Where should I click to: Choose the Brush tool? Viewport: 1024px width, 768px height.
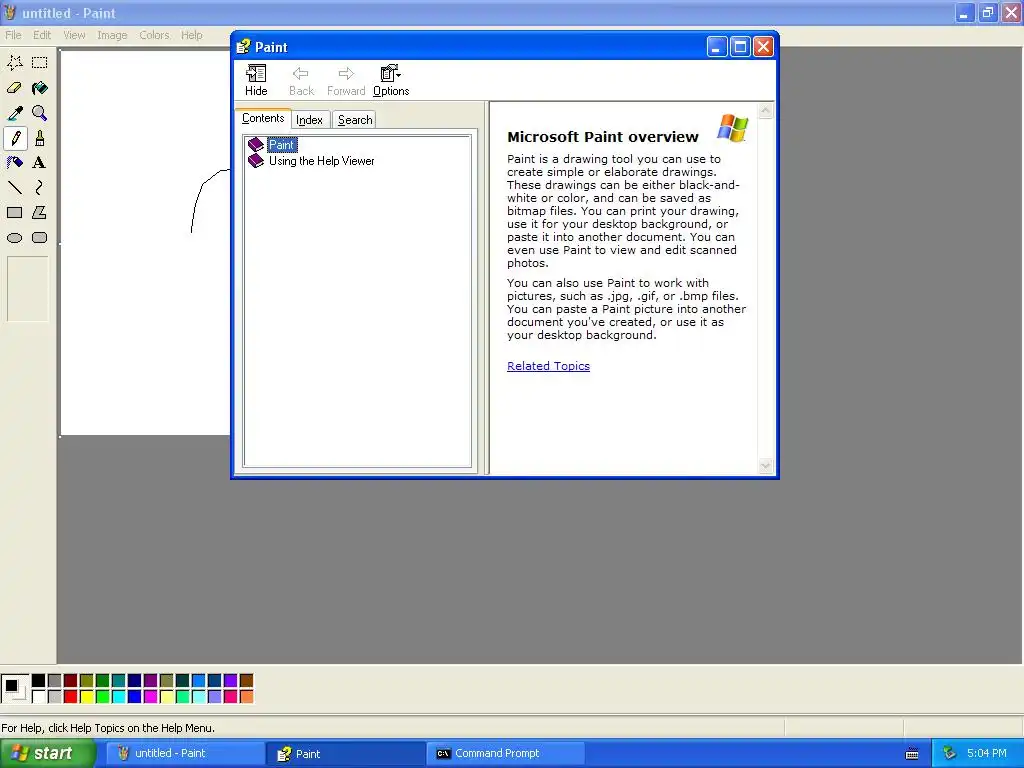(x=40, y=138)
